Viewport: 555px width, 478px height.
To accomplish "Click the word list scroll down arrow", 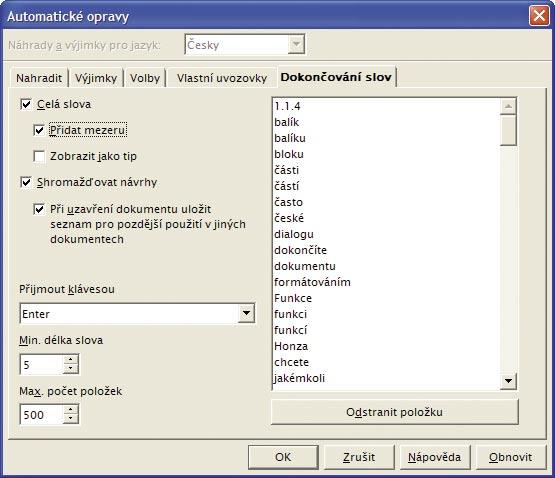I will 508,381.
